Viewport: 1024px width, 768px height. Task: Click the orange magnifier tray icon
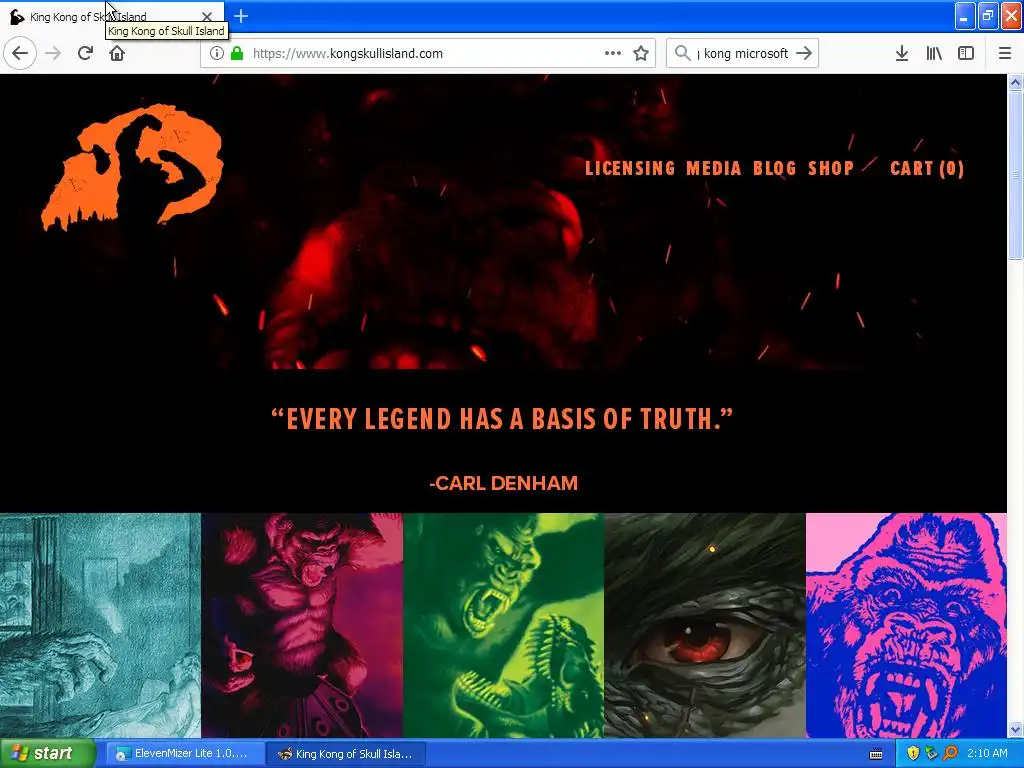coord(951,754)
